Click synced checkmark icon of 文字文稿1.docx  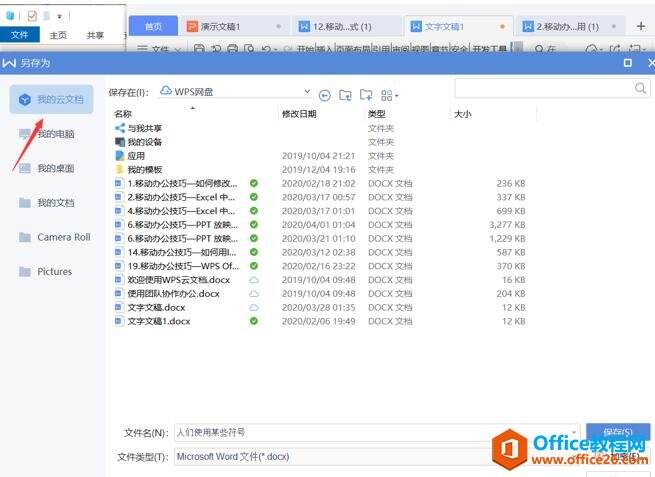254,321
